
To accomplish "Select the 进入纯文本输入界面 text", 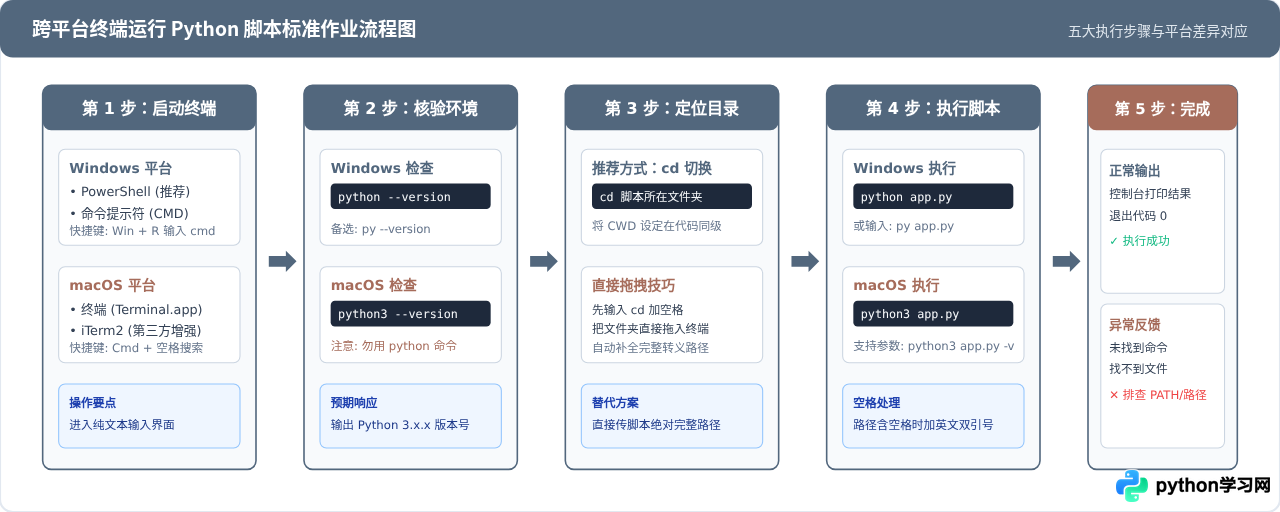I will 122,425.
